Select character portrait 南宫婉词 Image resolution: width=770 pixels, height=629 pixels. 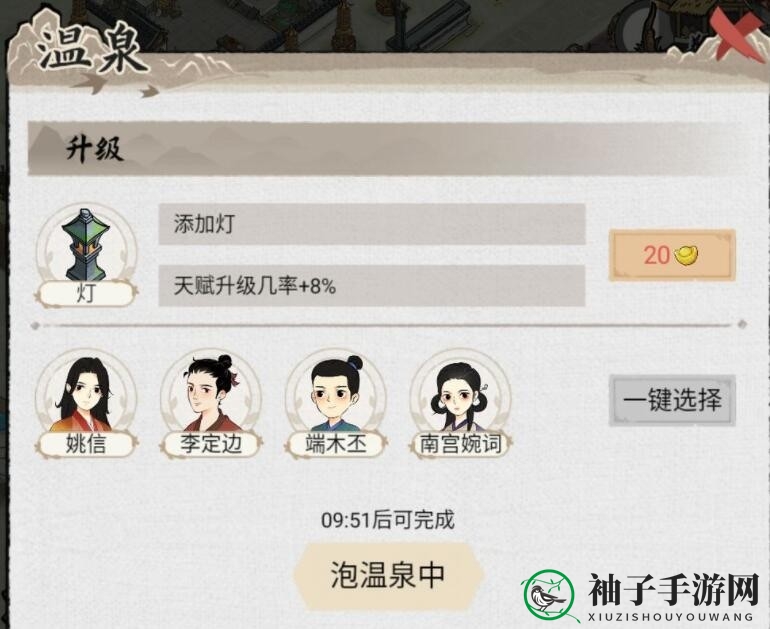pyautogui.click(x=460, y=396)
